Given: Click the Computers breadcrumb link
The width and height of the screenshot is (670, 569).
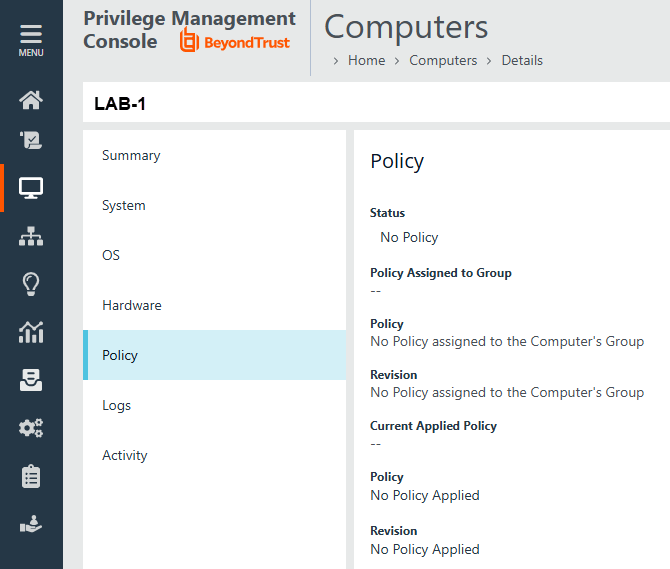Looking at the screenshot, I should pyautogui.click(x=443, y=61).
